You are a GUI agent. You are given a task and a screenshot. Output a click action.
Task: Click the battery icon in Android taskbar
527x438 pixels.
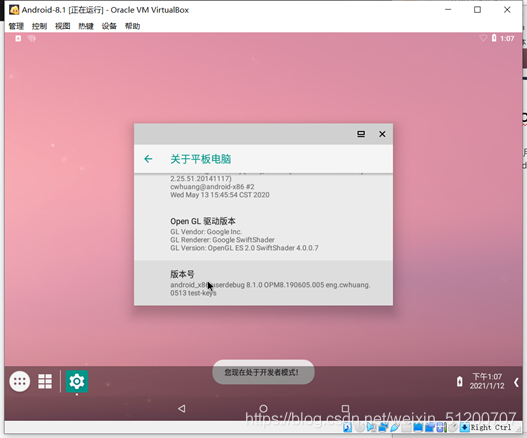(x=459, y=382)
